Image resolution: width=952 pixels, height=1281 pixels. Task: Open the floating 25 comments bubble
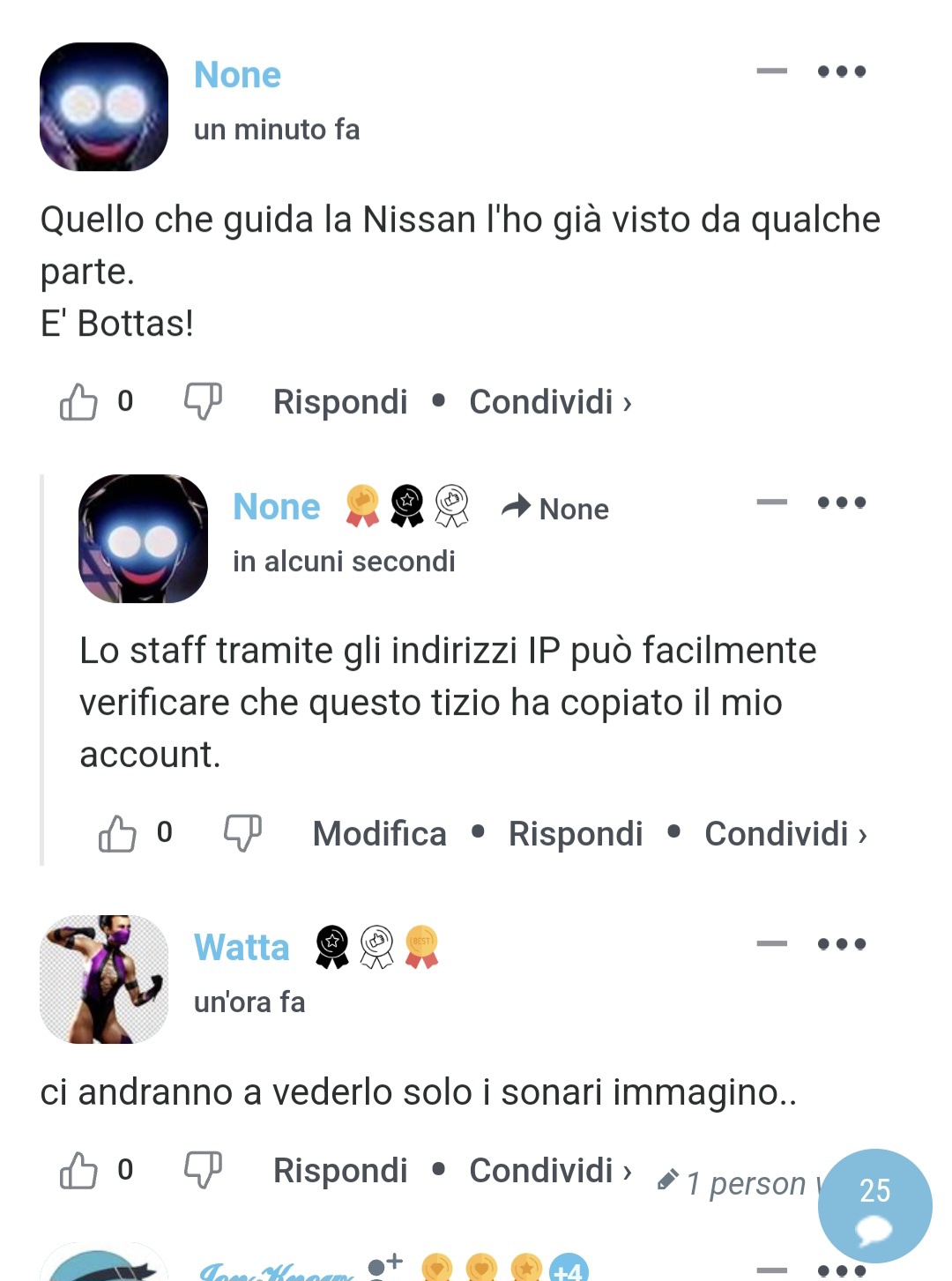pyautogui.click(x=874, y=1205)
